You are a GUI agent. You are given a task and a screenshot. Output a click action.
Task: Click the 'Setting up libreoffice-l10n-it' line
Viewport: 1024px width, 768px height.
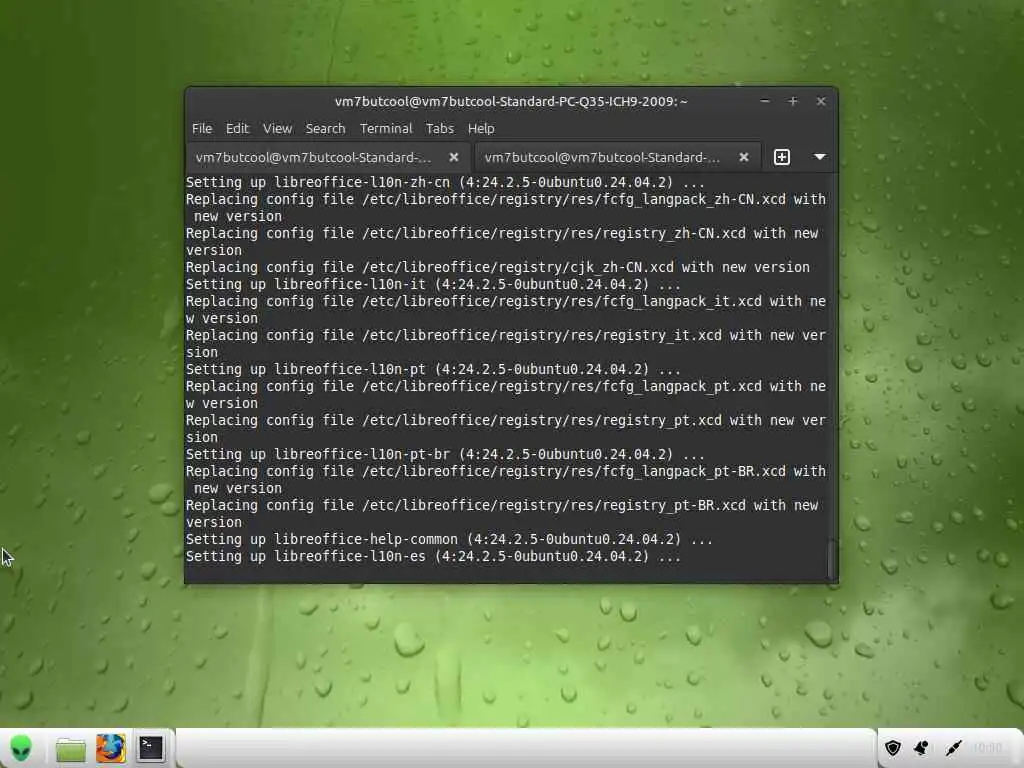pos(433,284)
